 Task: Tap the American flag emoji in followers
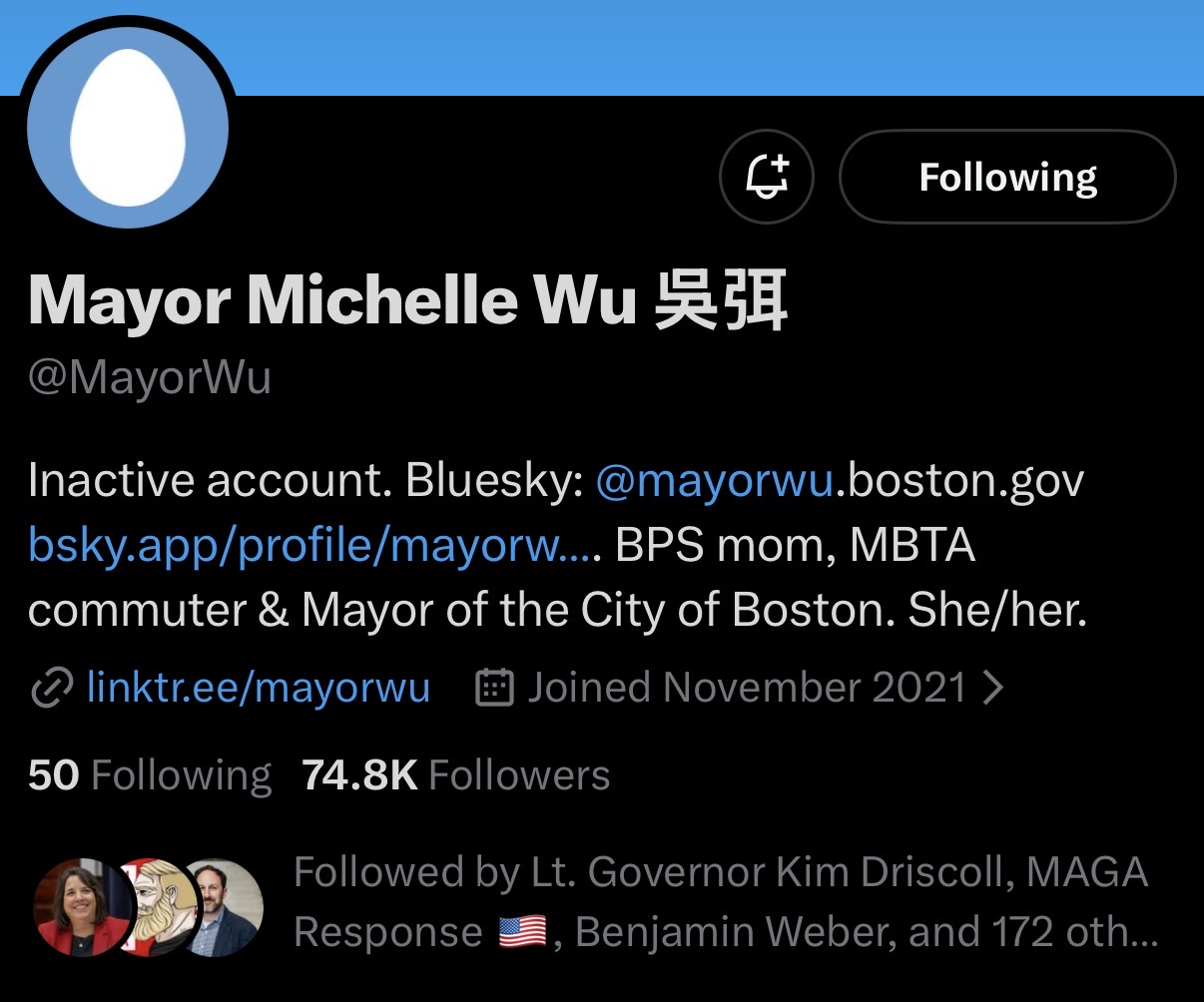(522, 933)
